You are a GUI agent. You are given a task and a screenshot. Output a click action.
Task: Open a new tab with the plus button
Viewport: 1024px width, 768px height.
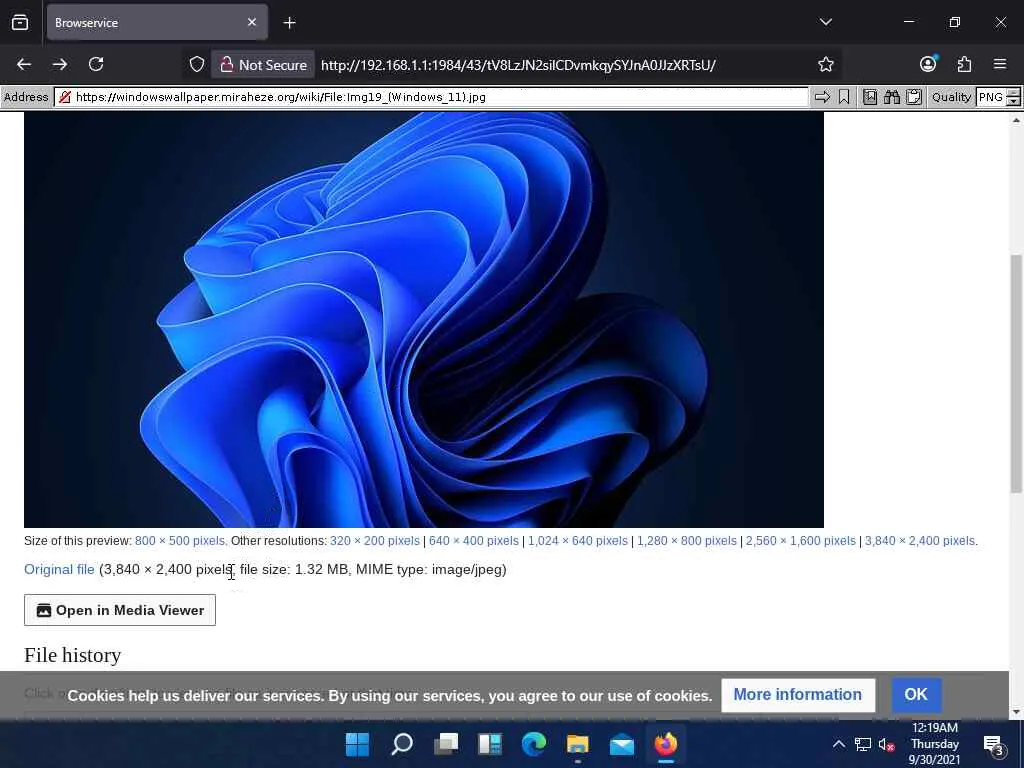pos(289,23)
